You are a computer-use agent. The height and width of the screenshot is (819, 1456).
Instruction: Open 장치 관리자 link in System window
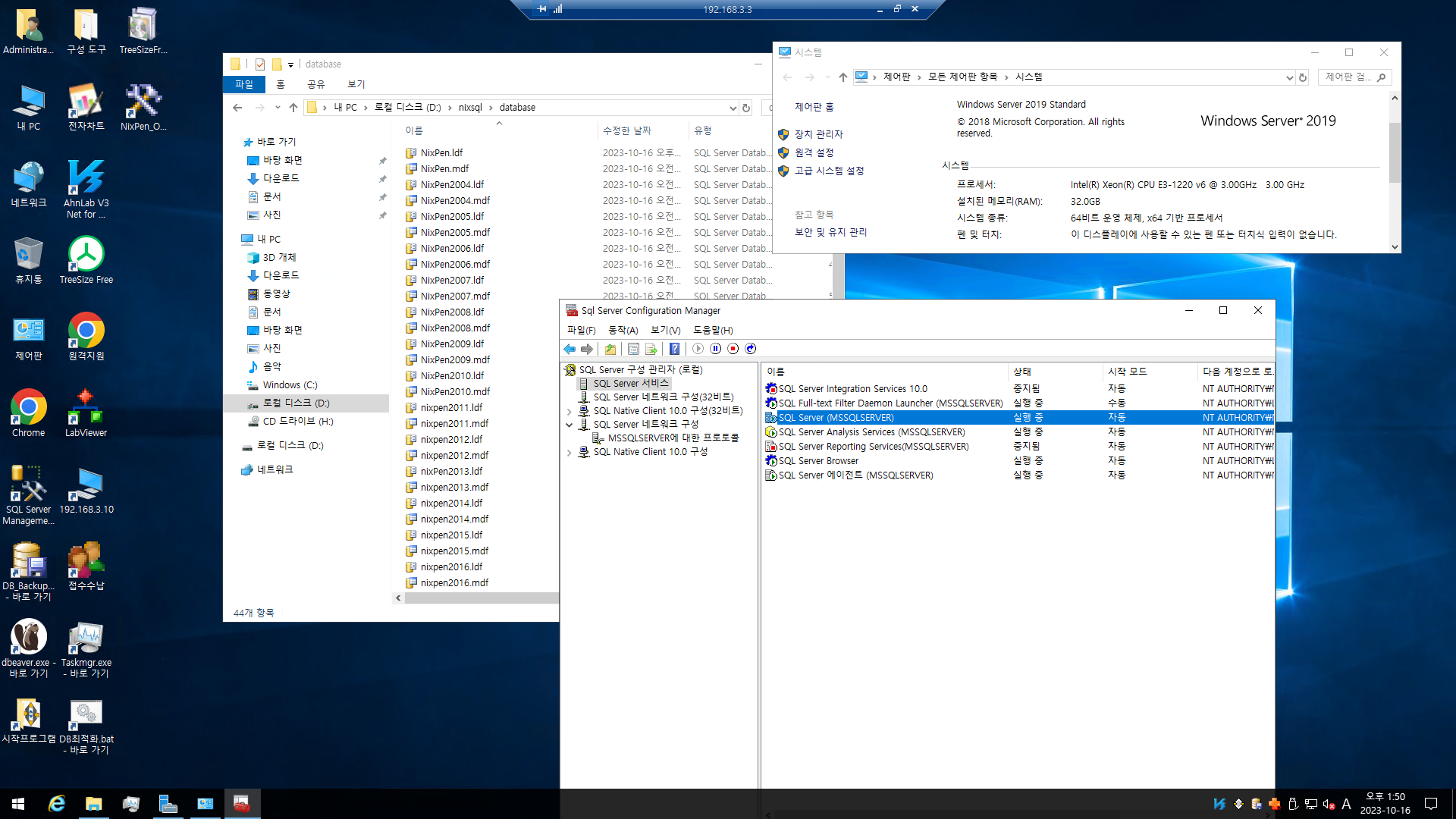(x=819, y=134)
